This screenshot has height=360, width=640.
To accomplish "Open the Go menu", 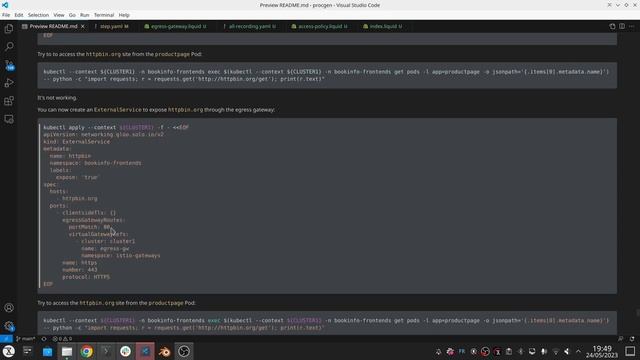I will point(72,15).
